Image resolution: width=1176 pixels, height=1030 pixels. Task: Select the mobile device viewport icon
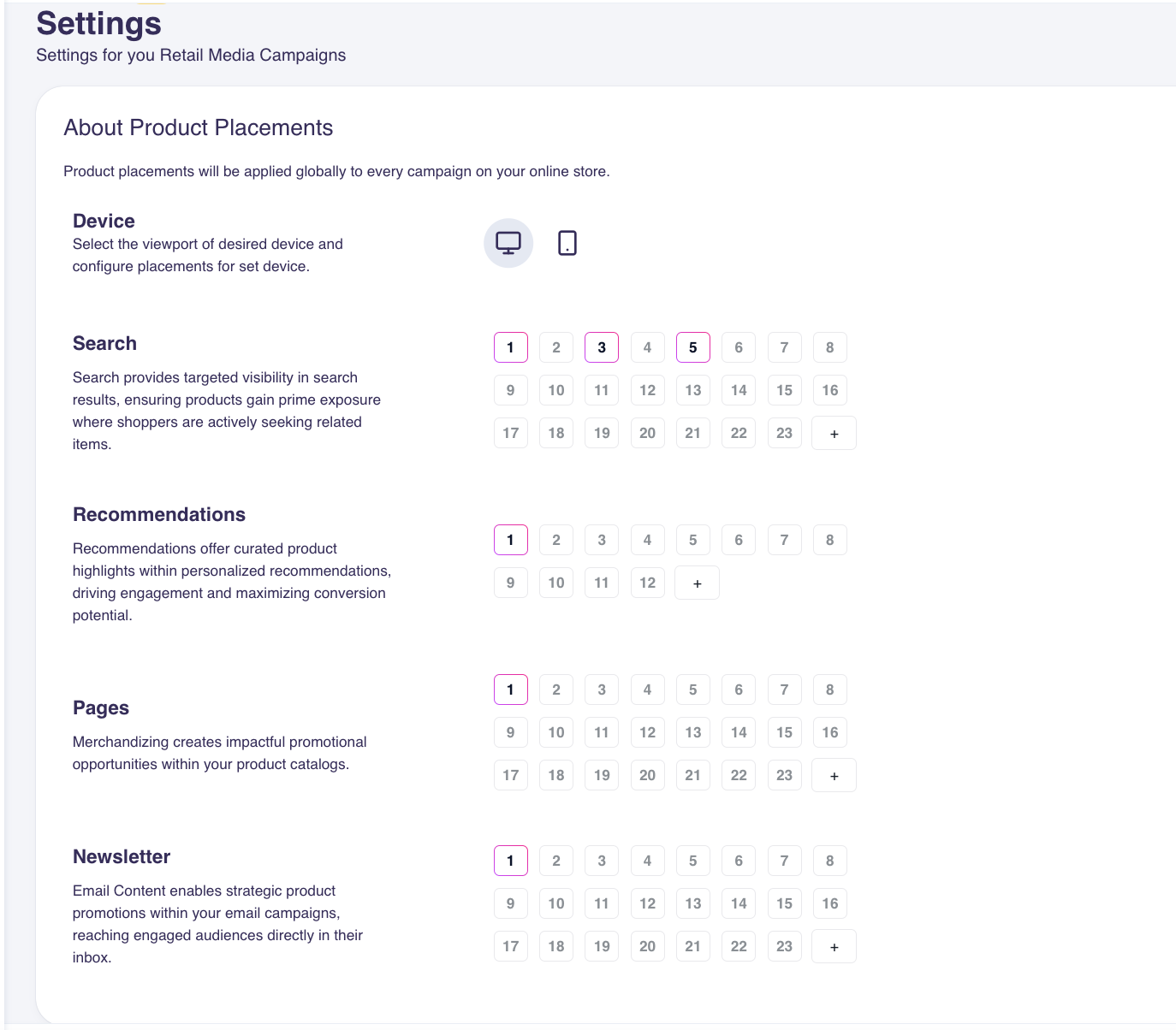[567, 243]
